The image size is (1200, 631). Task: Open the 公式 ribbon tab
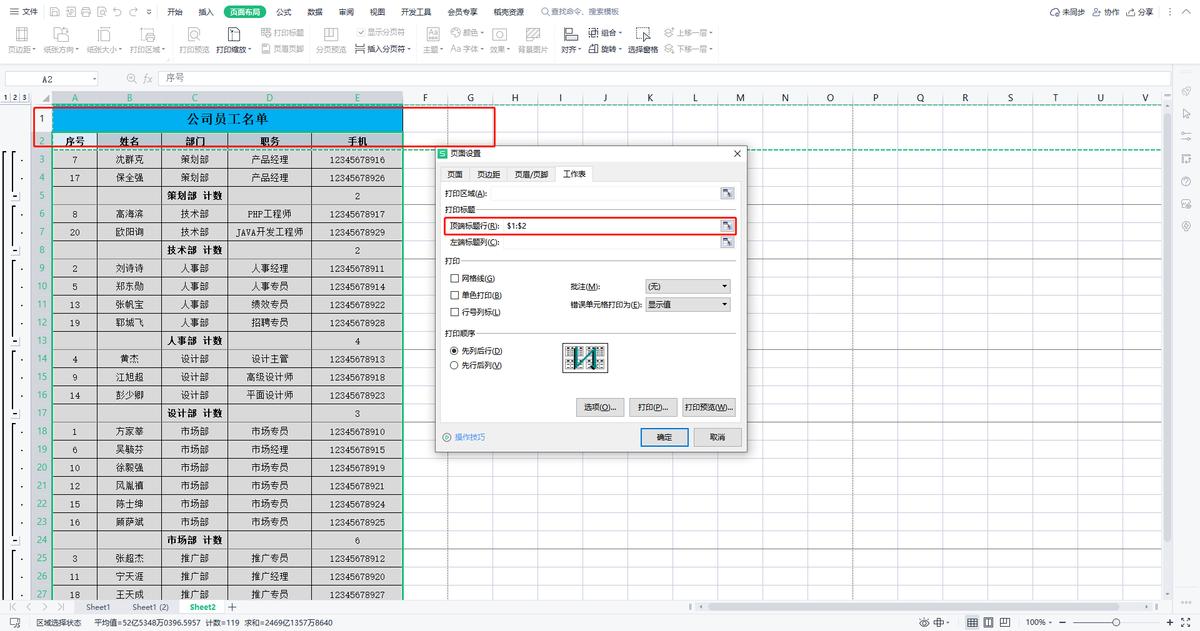click(x=284, y=12)
